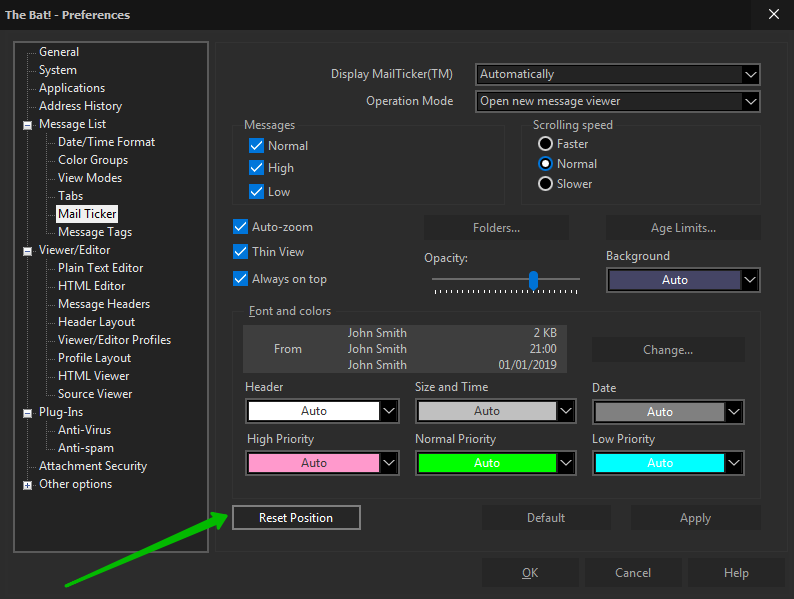Click the Change... font button

tap(668, 350)
